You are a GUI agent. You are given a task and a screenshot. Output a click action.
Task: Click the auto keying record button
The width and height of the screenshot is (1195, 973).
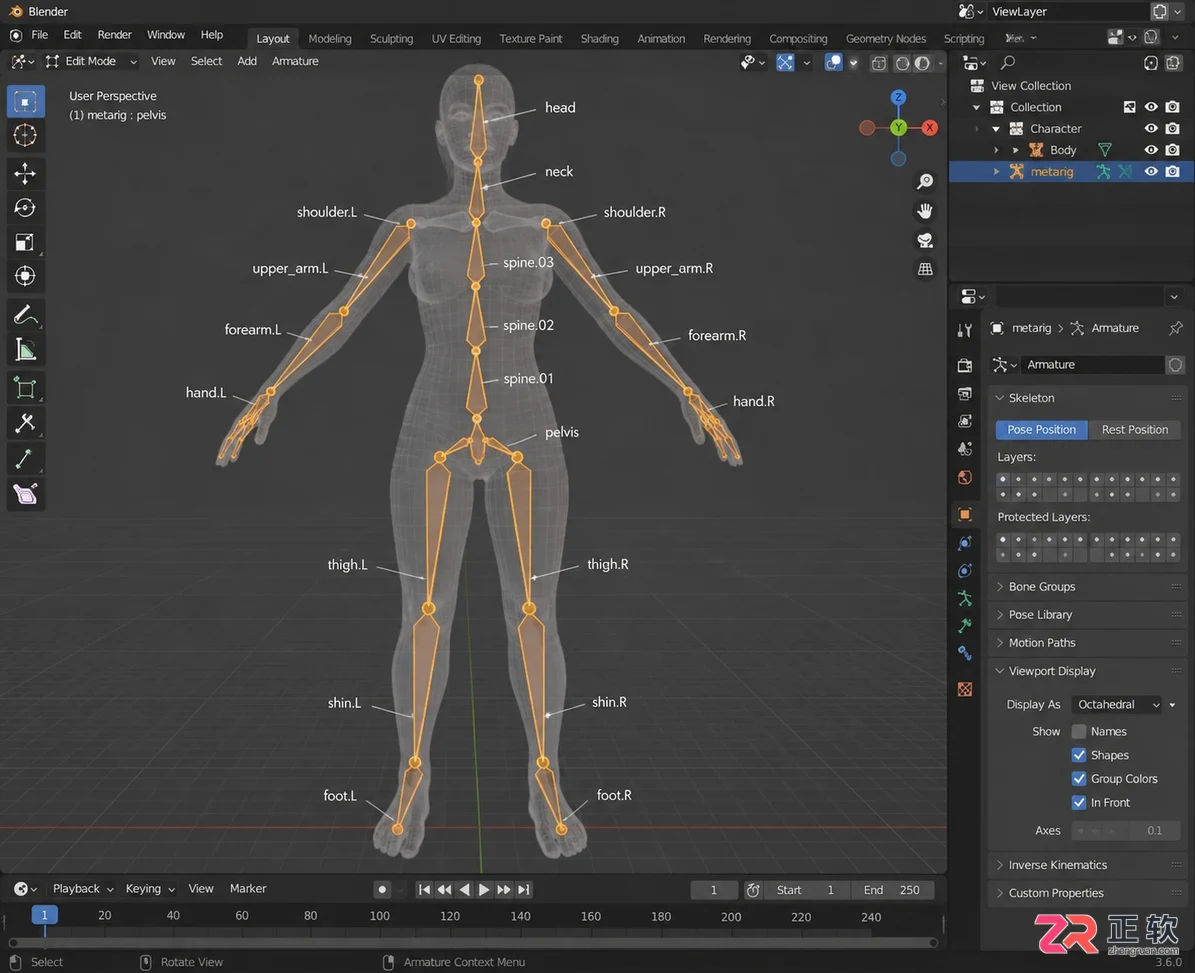coord(382,889)
